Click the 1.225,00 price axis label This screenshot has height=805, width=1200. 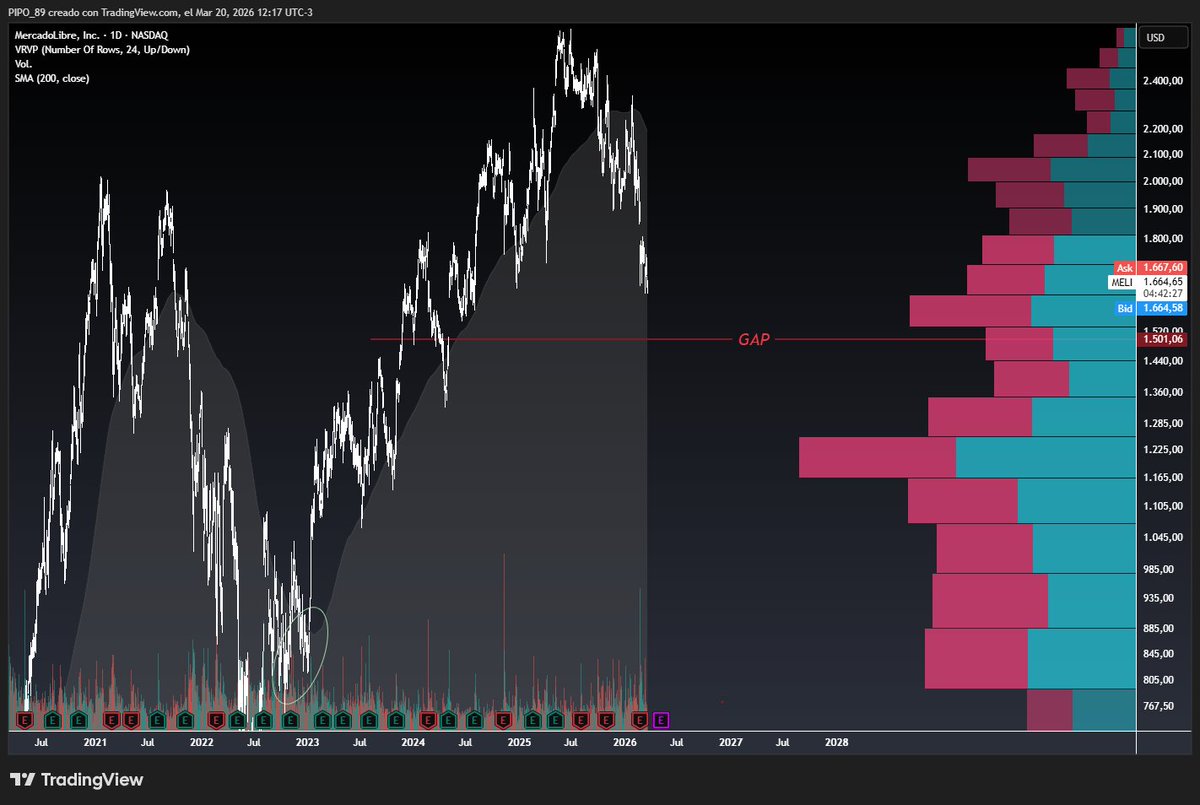(1163, 450)
